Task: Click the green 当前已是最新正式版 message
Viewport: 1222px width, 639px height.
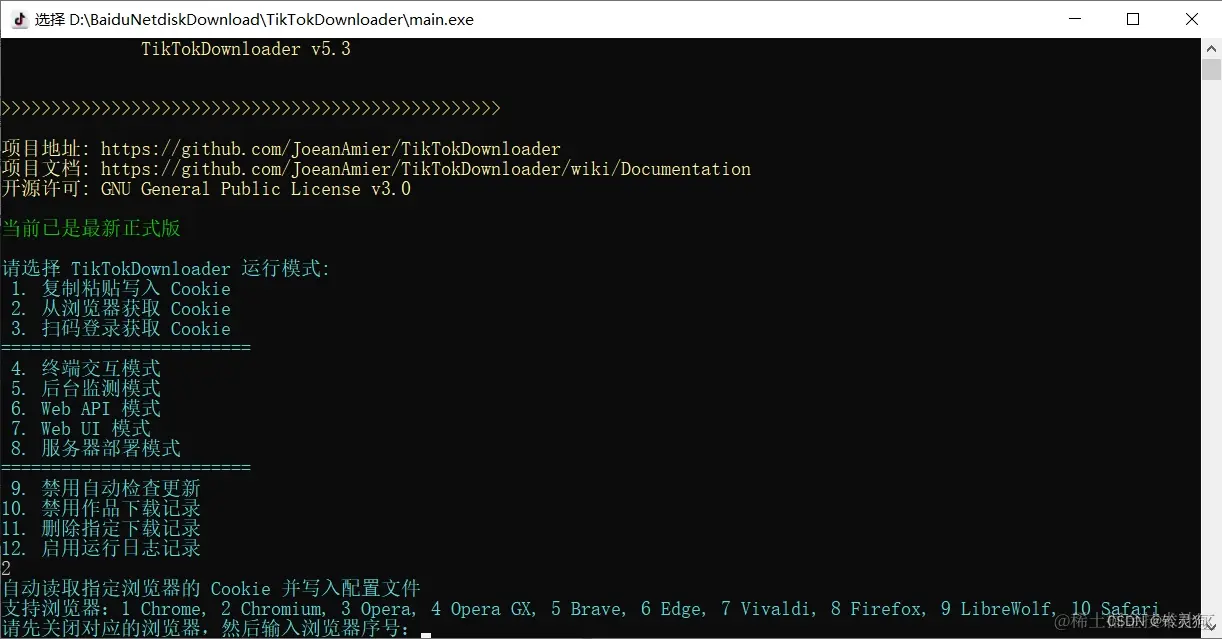Action: (91, 229)
